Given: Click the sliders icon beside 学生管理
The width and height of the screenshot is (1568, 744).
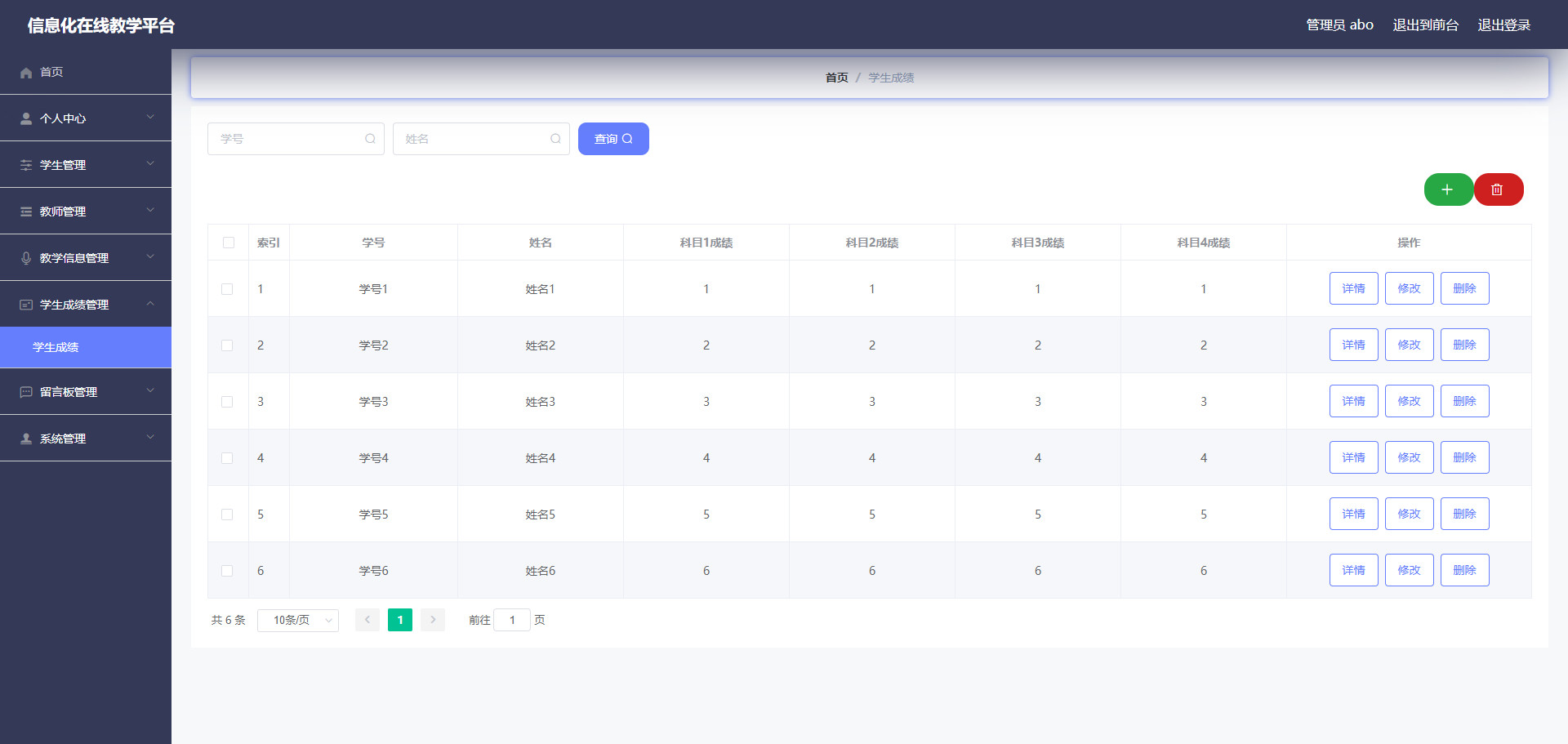Looking at the screenshot, I should [x=26, y=165].
